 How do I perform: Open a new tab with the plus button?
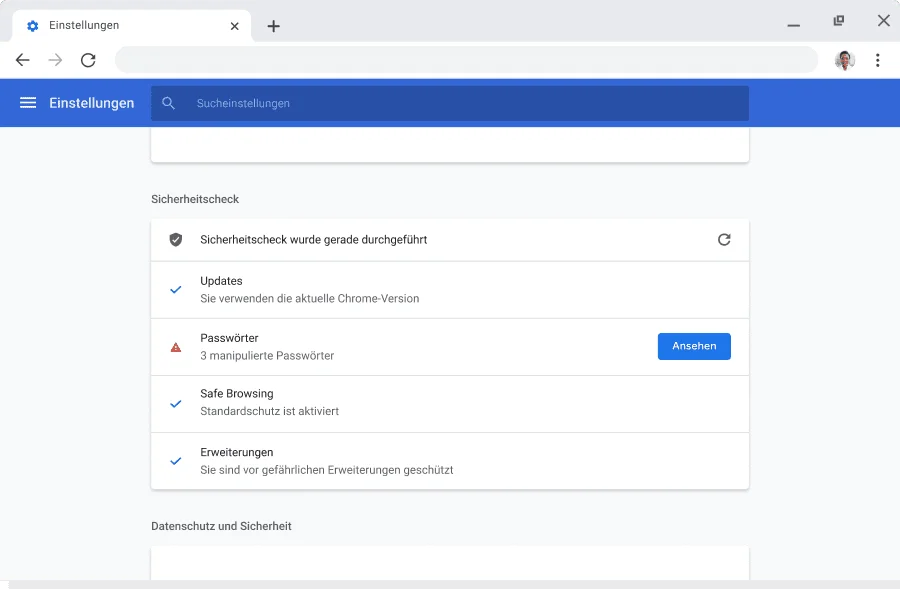(x=273, y=26)
